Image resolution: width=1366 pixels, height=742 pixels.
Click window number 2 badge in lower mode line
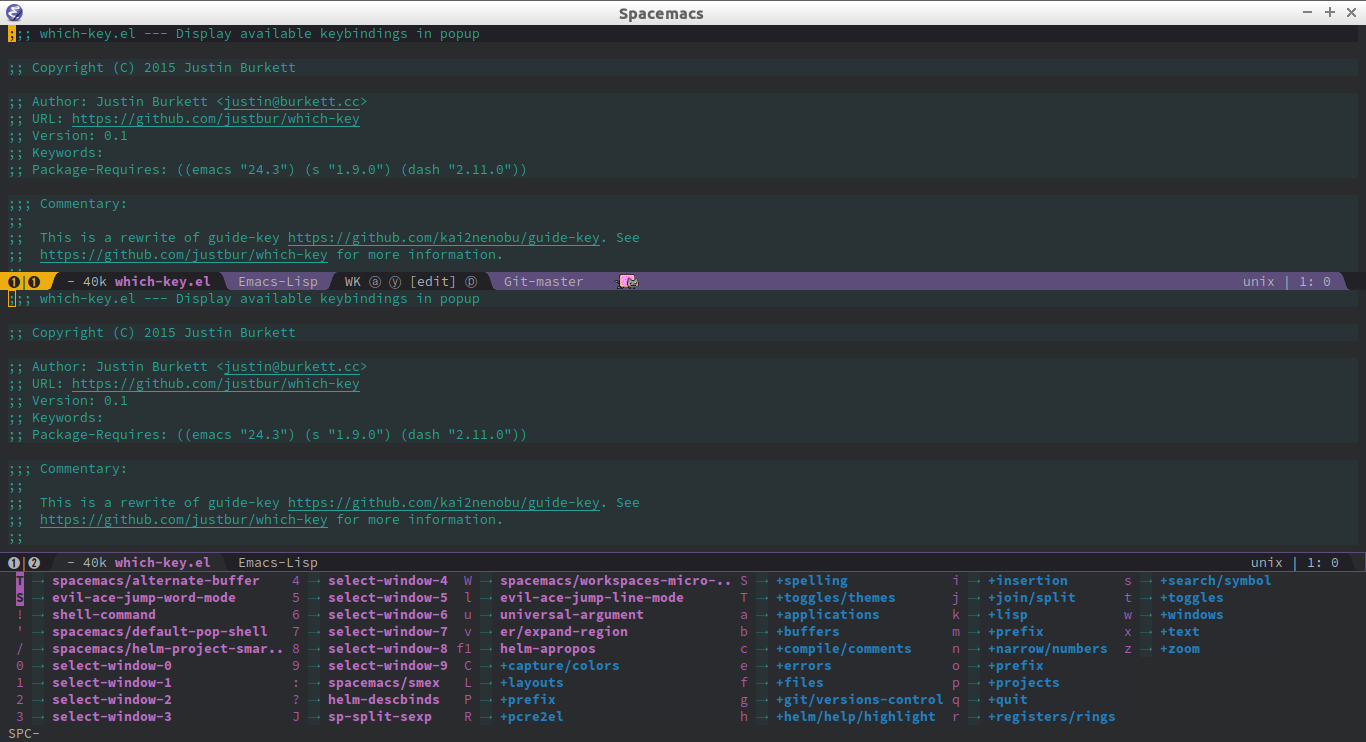[x=33, y=563]
